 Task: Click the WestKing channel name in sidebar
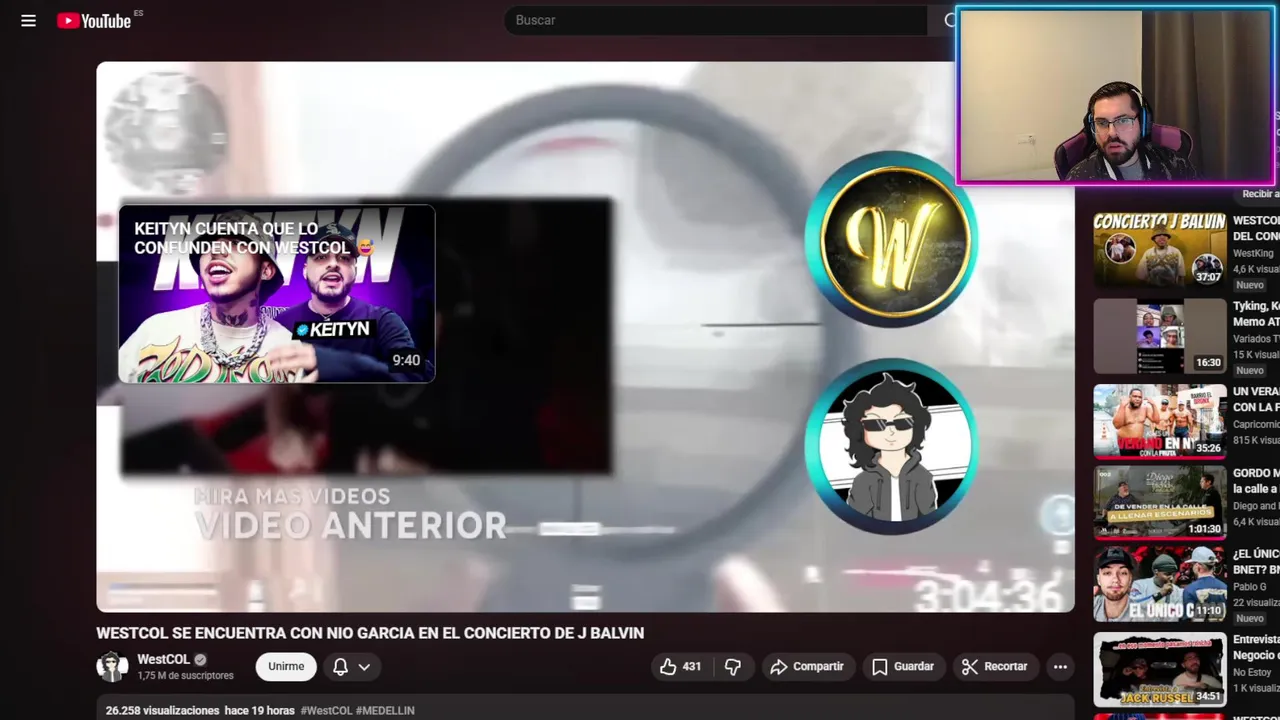[x=1255, y=254]
